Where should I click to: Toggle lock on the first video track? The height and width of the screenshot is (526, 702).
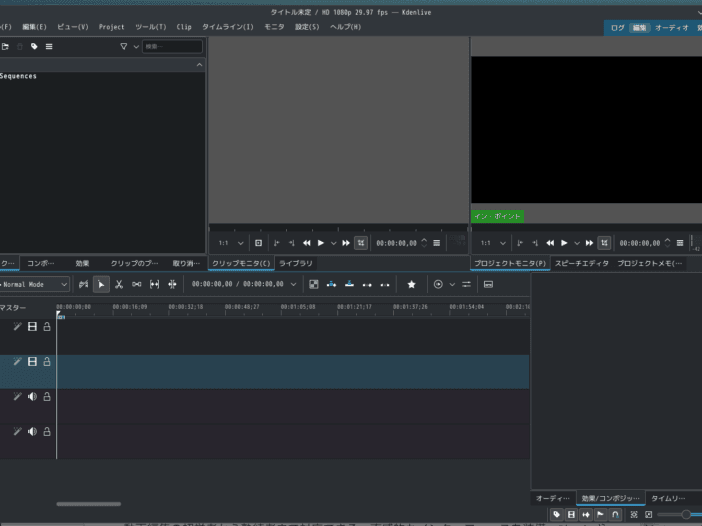coord(47,327)
